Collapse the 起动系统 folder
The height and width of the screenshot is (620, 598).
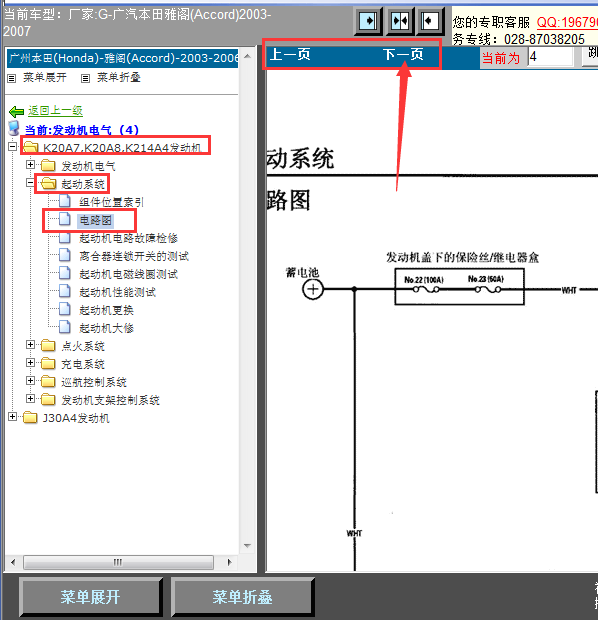(30, 183)
